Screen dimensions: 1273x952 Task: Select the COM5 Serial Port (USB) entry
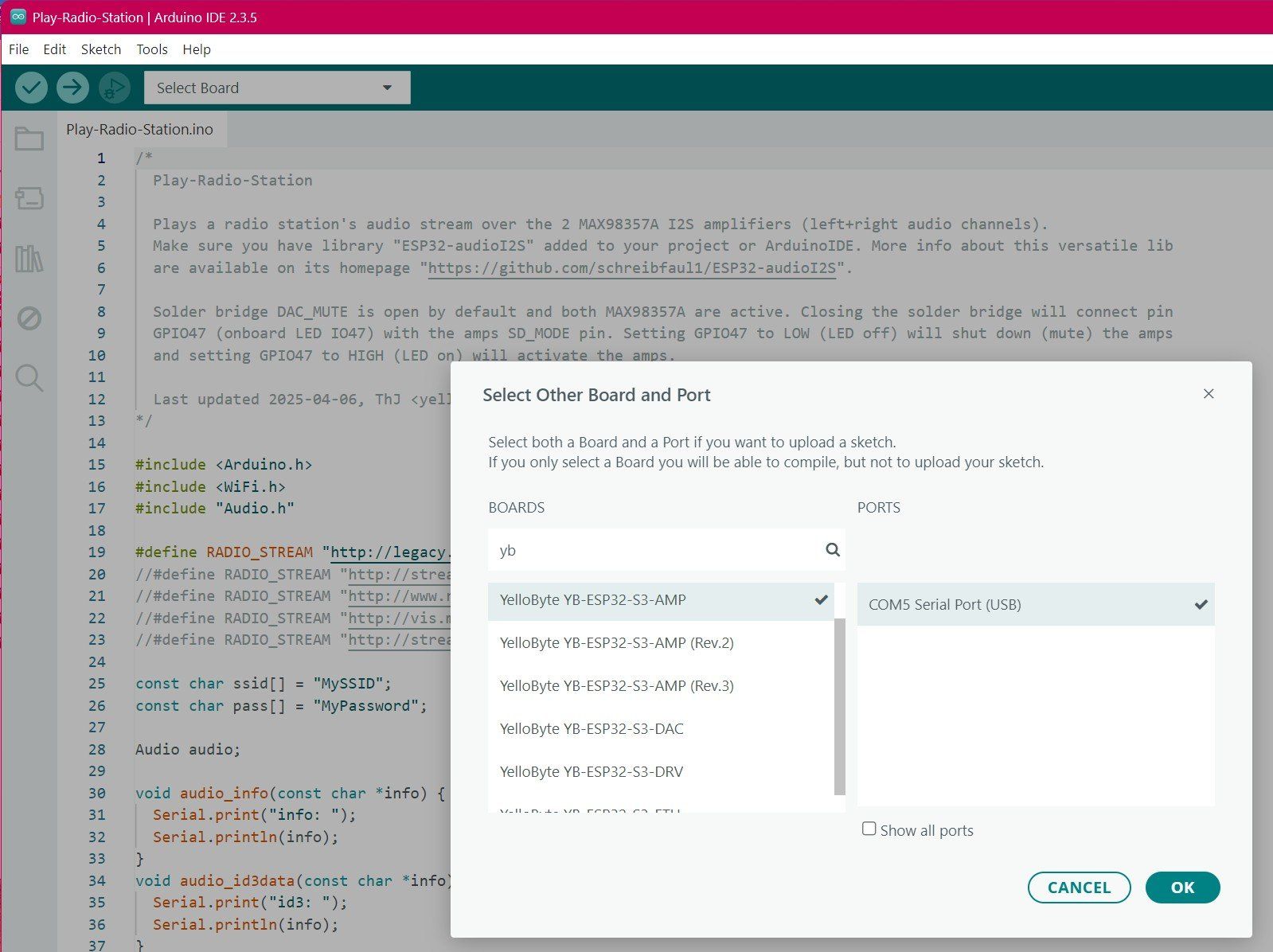(x=1036, y=605)
